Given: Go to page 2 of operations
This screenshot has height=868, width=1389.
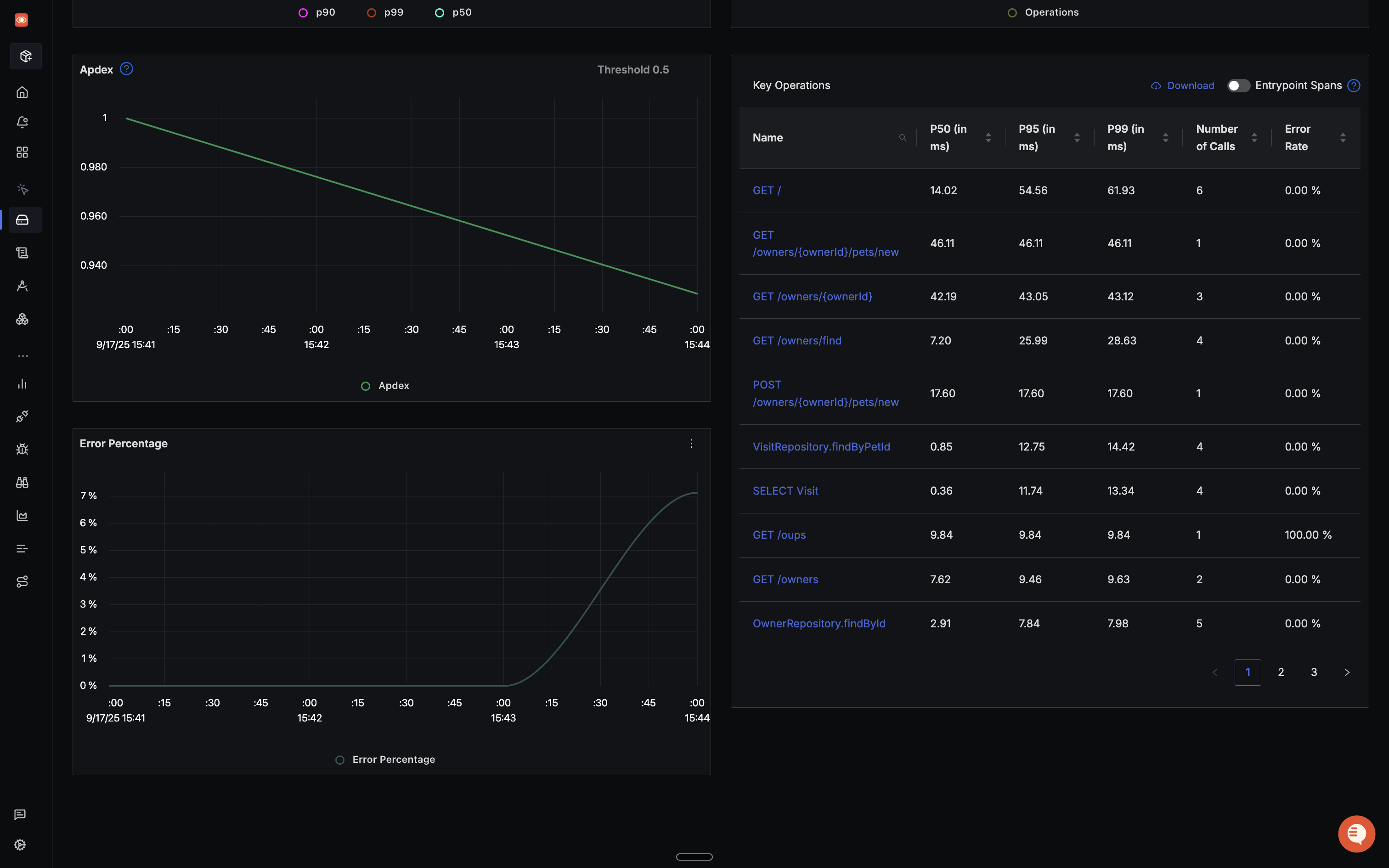Looking at the screenshot, I should [x=1281, y=672].
